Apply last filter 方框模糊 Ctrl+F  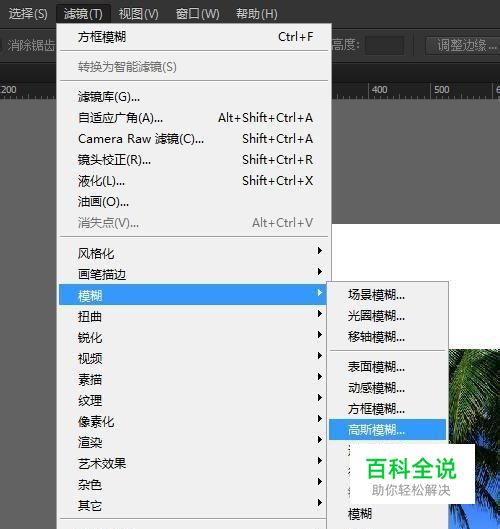[x=194, y=37]
